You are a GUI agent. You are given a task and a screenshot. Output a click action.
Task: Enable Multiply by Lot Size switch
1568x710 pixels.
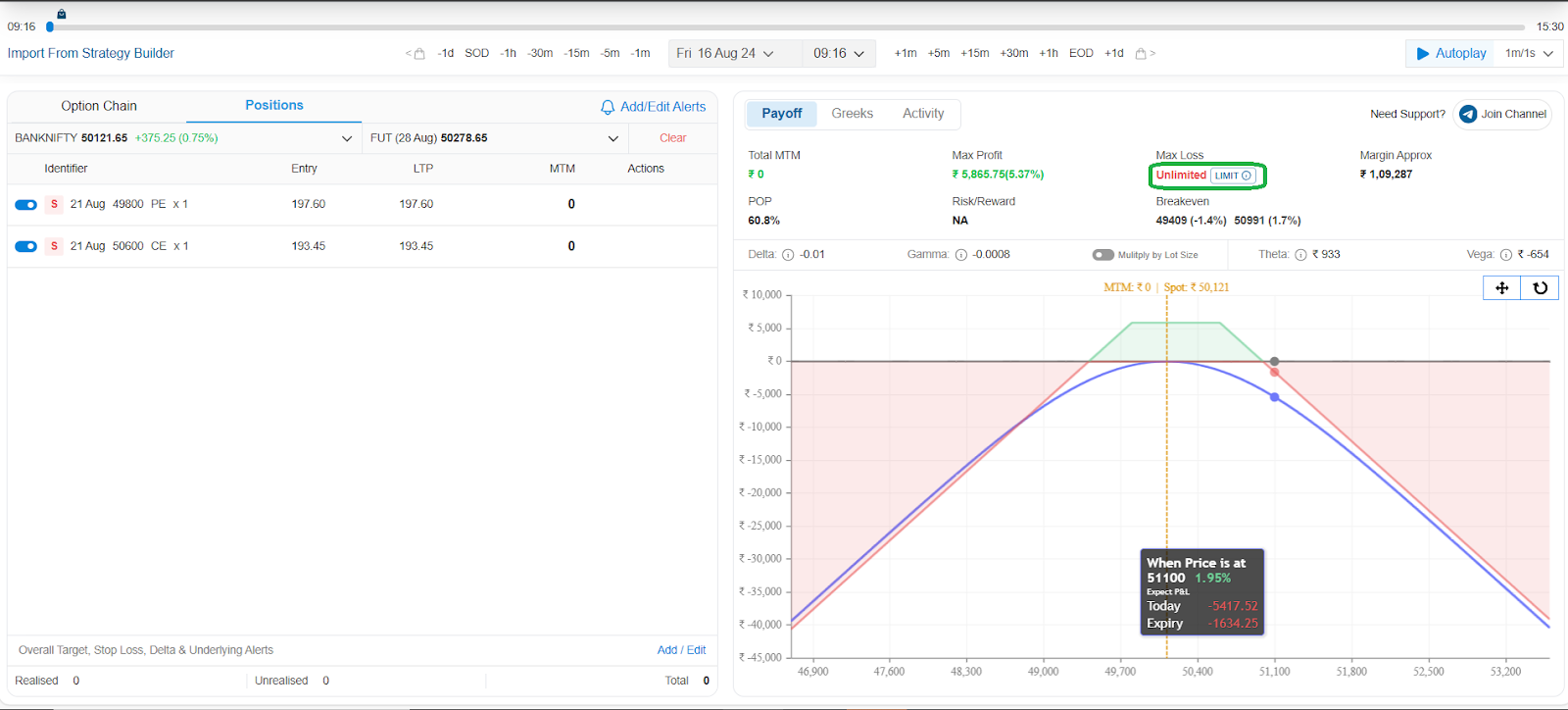[1103, 255]
